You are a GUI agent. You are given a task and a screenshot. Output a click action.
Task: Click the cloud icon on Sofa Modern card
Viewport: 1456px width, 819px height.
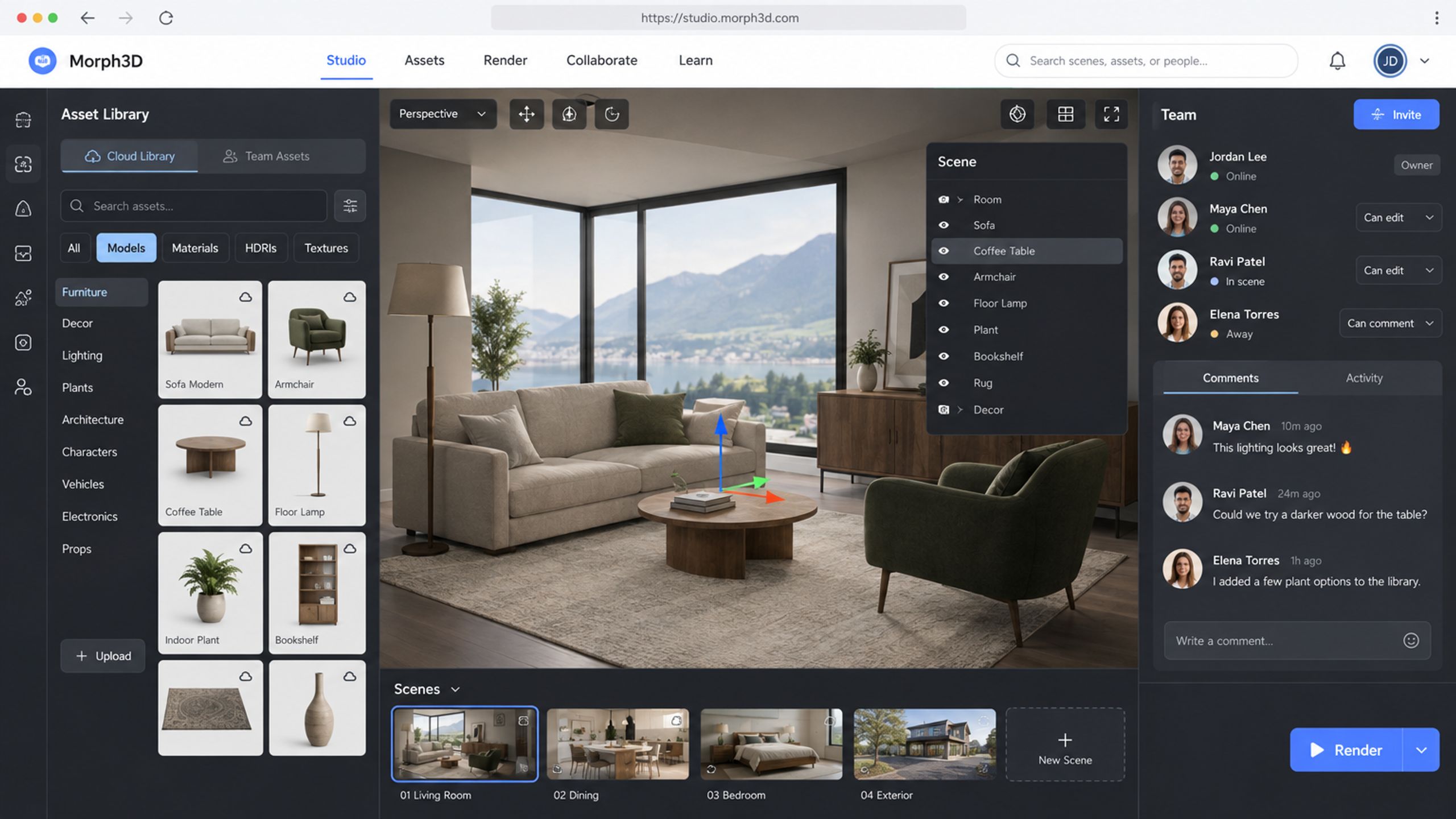pyautogui.click(x=245, y=297)
